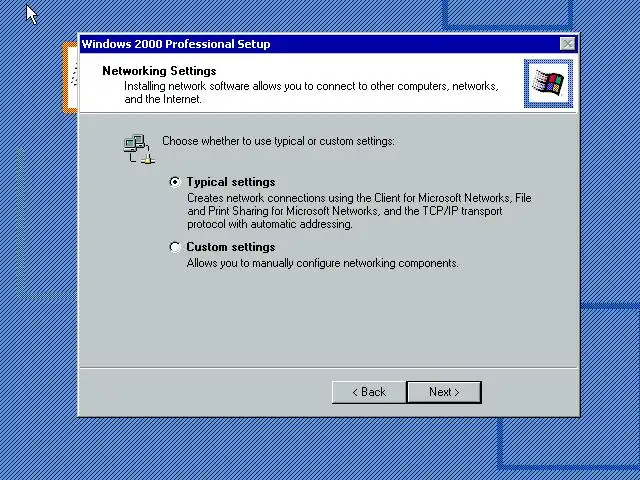
Task: Click the Windows flag logo icon
Action: pyautogui.click(x=548, y=83)
